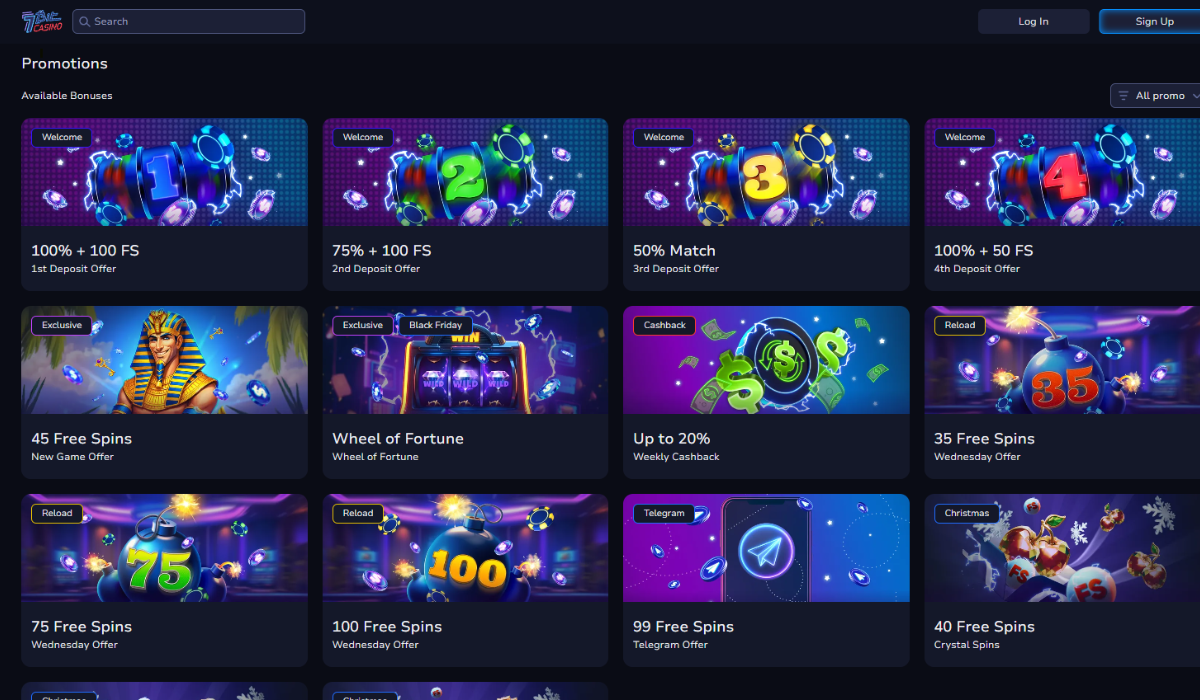Click the Black Friday tag on Wheel of Fortune
The width and height of the screenshot is (1200, 700).
coord(435,325)
